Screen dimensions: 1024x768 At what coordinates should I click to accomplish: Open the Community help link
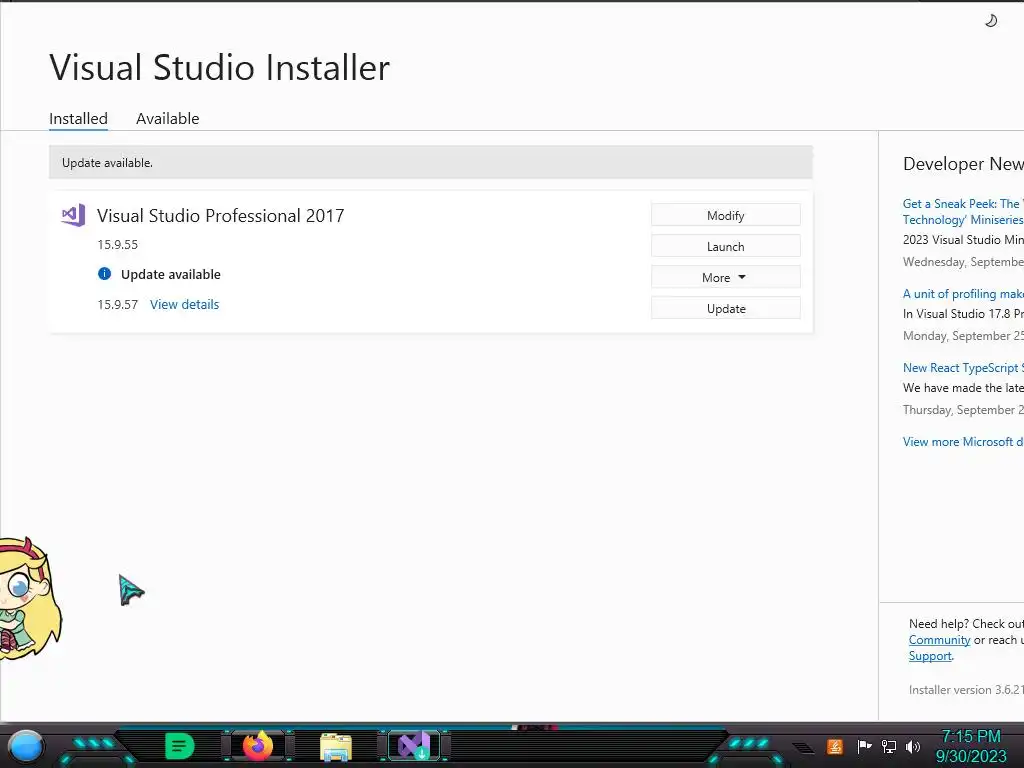point(939,640)
